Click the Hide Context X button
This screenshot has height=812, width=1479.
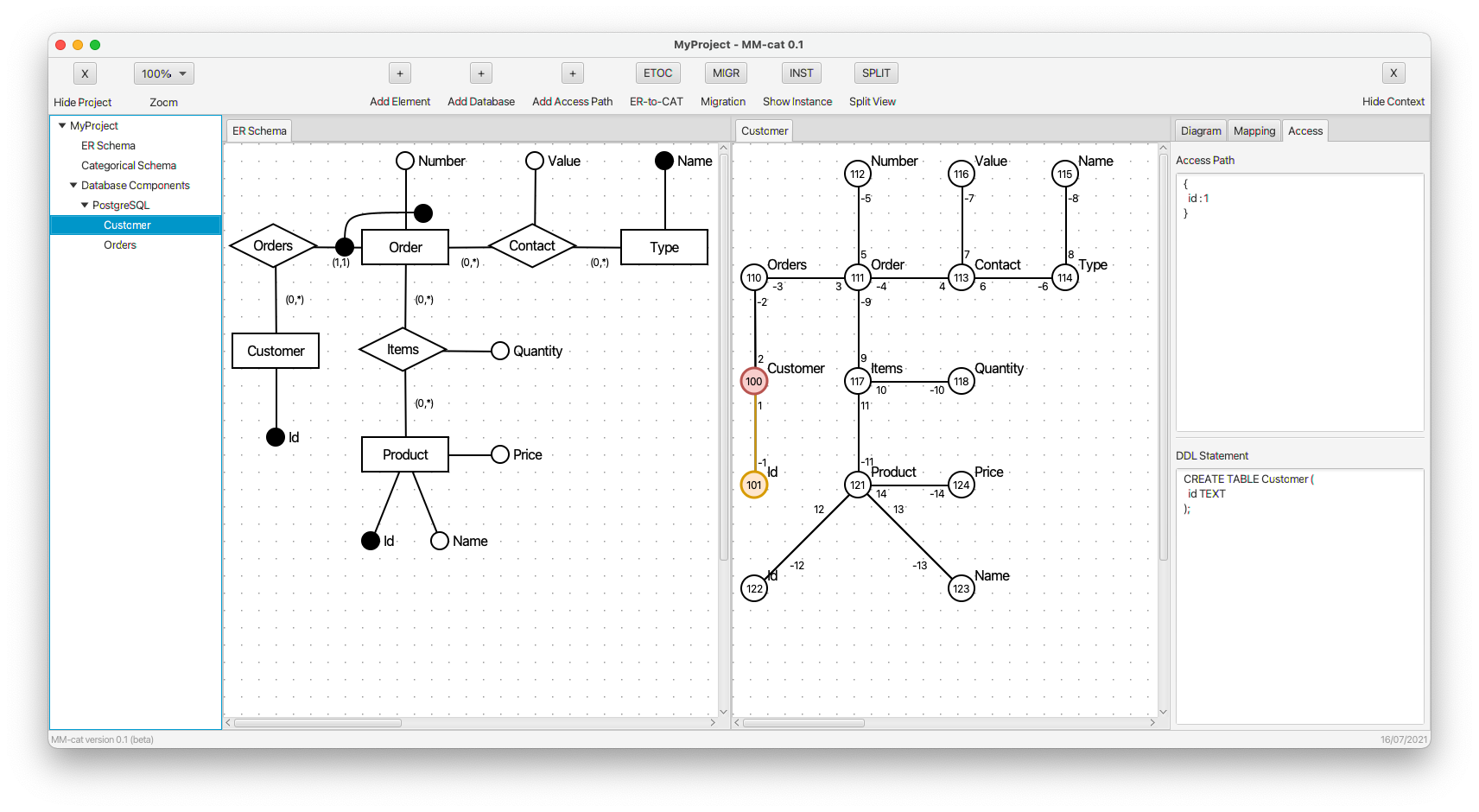[1393, 73]
